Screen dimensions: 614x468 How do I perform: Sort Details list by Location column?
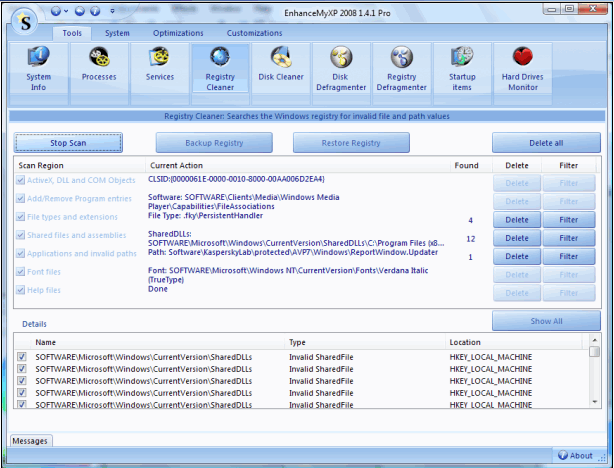tap(514, 342)
